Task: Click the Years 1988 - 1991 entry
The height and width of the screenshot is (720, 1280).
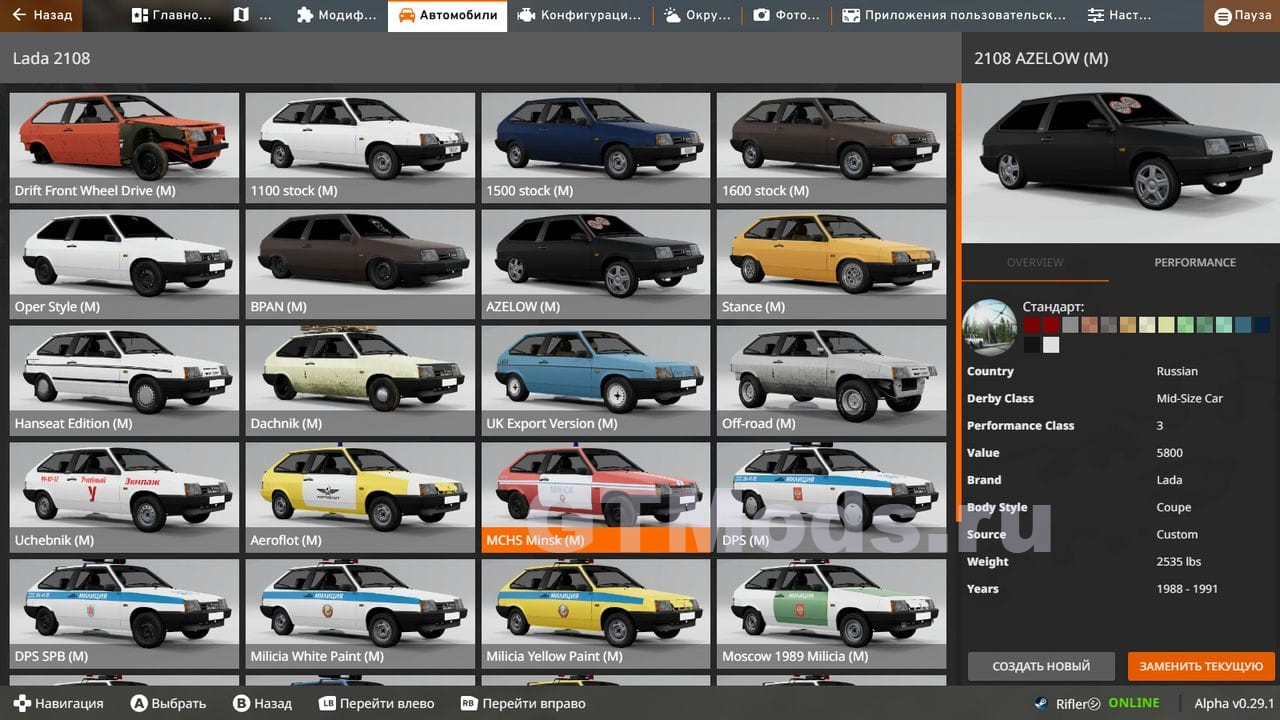Action: [x=1118, y=588]
